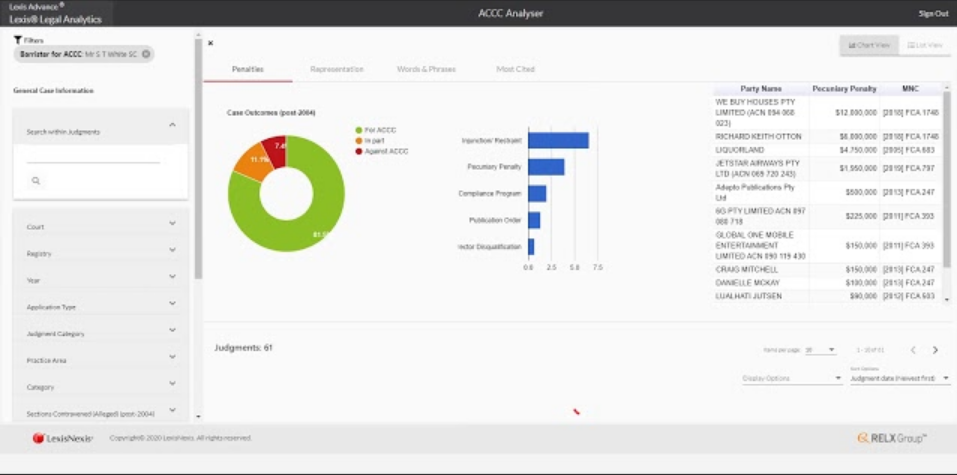The height and width of the screenshot is (475, 957).
Task: Select the Representation tab
Action: pos(337,69)
